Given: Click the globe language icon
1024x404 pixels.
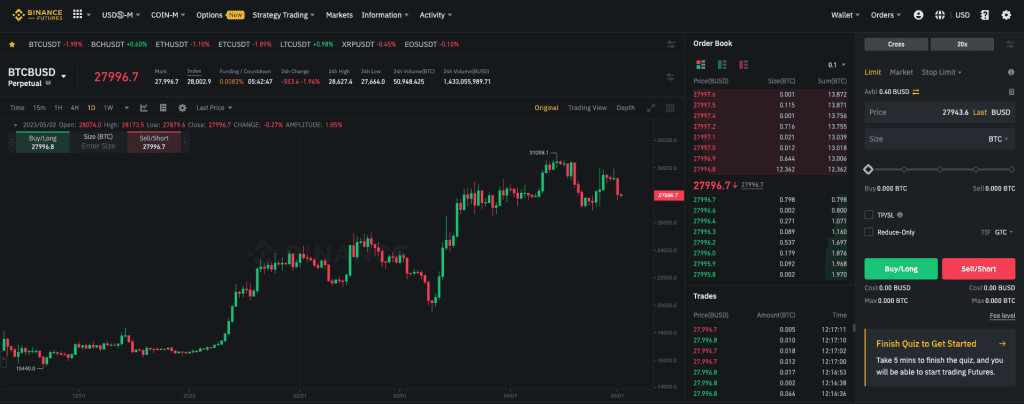Looking at the screenshot, I should tap(940, 14).
